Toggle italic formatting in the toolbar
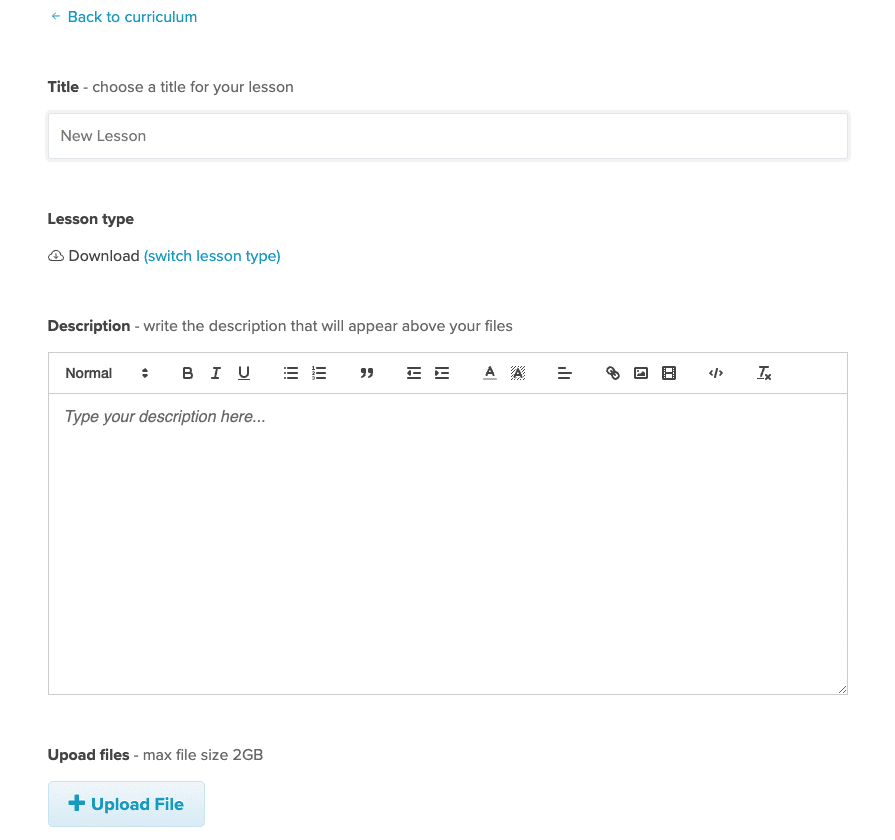 (215, 373)
